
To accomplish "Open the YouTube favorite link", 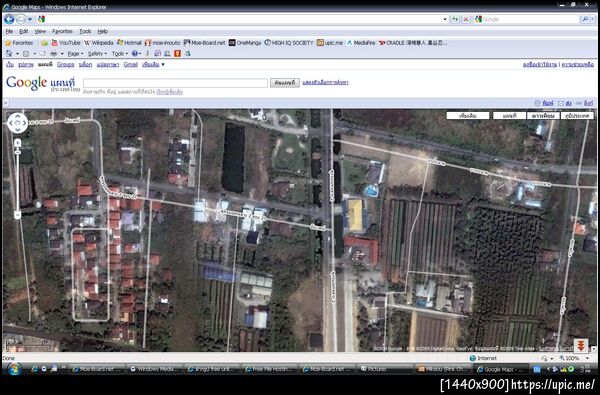I will (66, 43).
